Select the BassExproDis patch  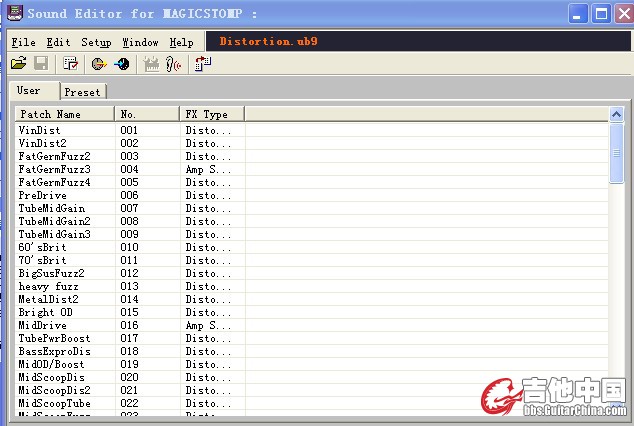coord(55,351)
